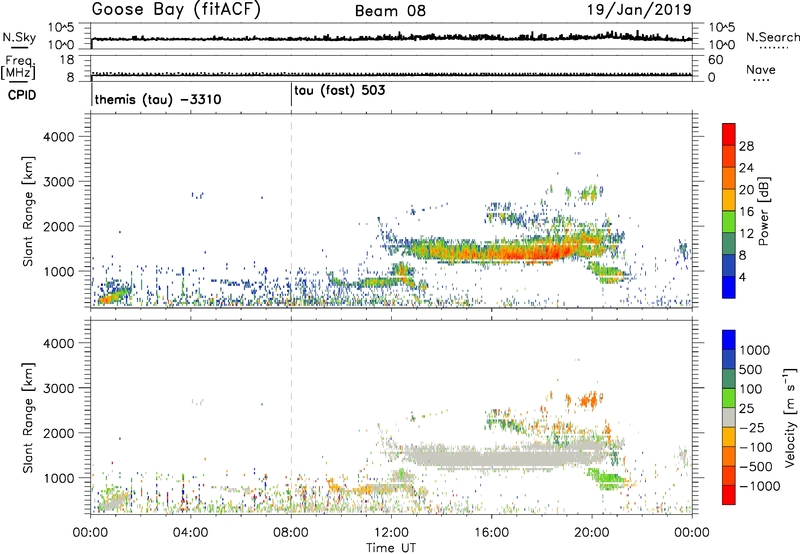Screen dimensions: 800x554
Task: Click the velocity colorbar grey -25 to 25 segment
Action: pyautogui.click(x=729, y=417)
